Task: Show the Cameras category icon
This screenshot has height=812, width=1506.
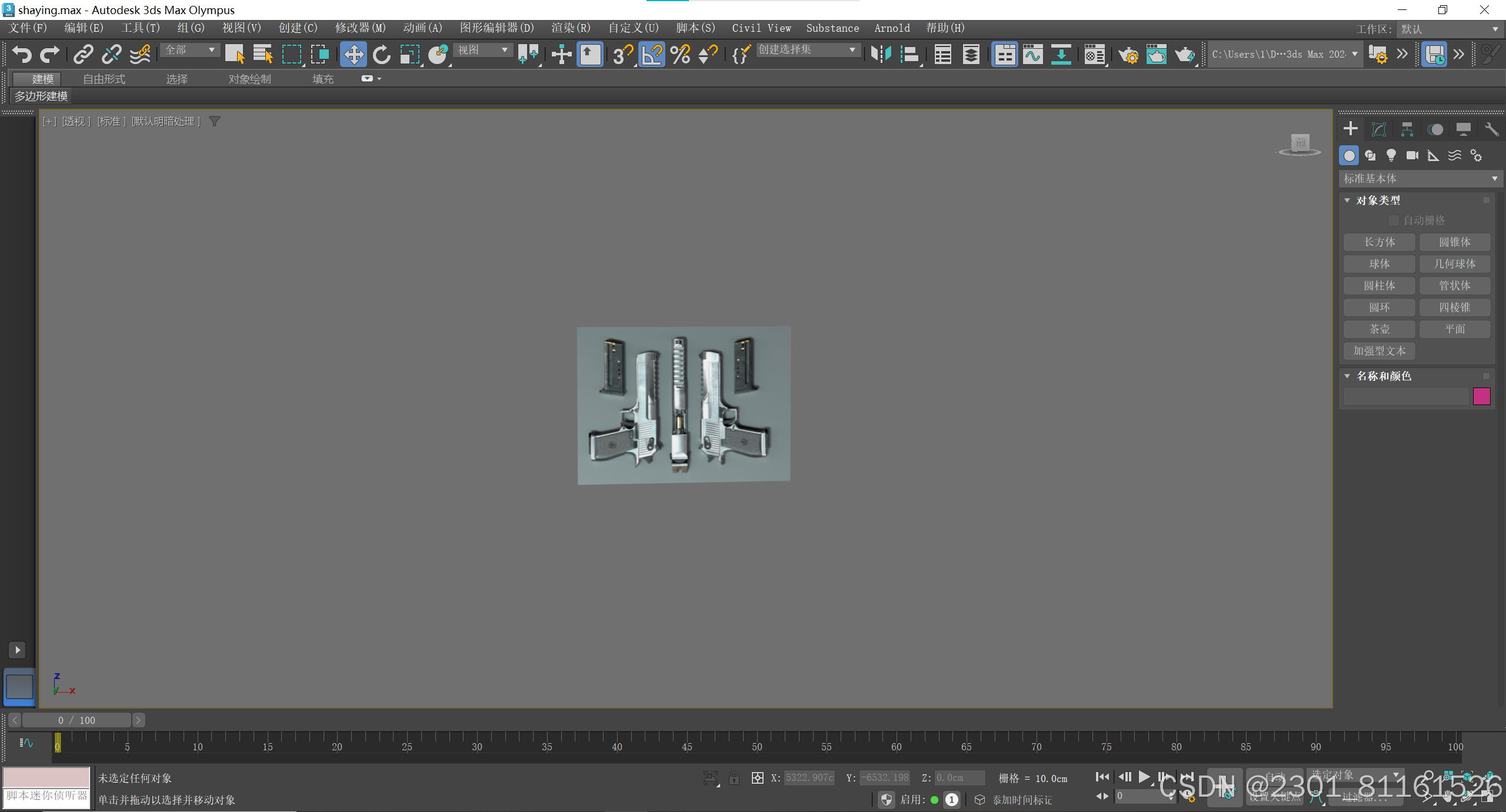Action: pos(1412,155)
